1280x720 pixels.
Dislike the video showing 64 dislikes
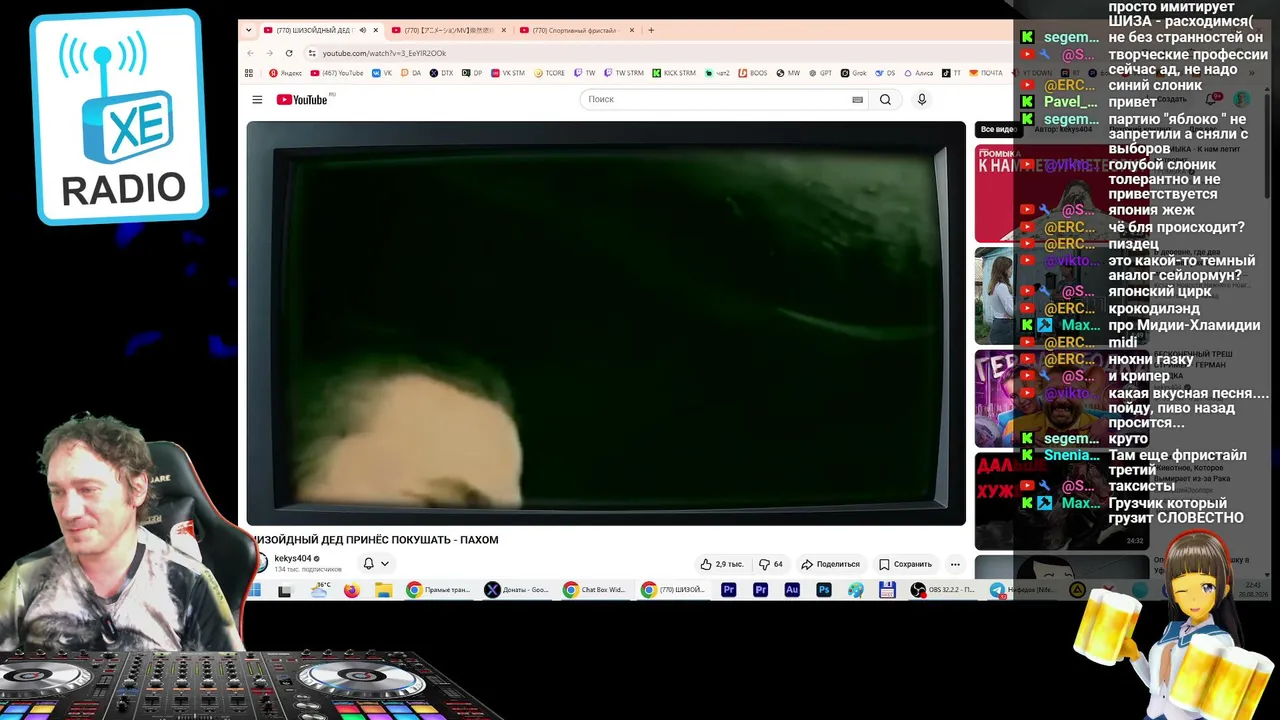click(x=771, y=564)
